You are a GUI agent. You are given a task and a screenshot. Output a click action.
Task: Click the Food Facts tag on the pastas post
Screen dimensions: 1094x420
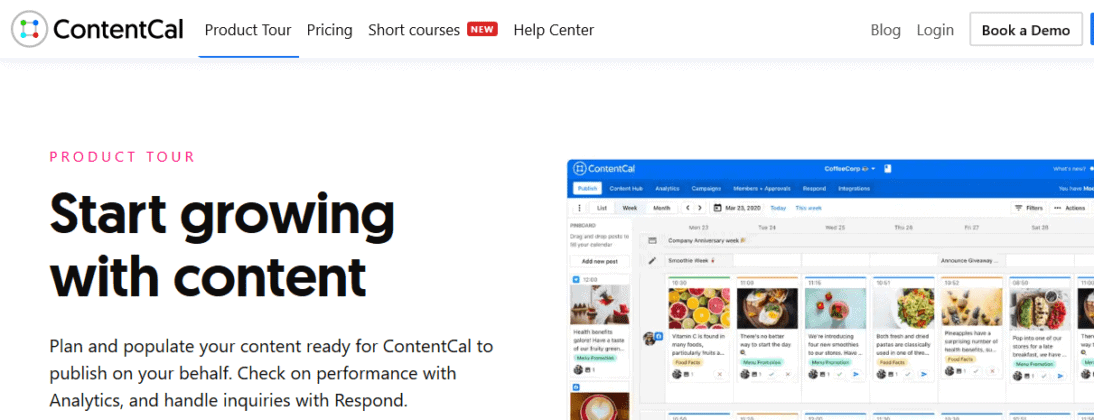[x=892, y=363]
